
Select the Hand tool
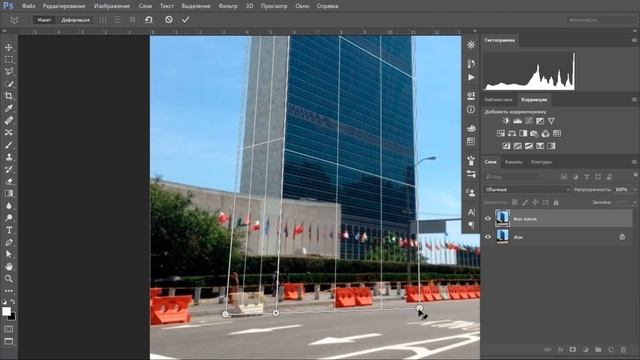point(9,267)
